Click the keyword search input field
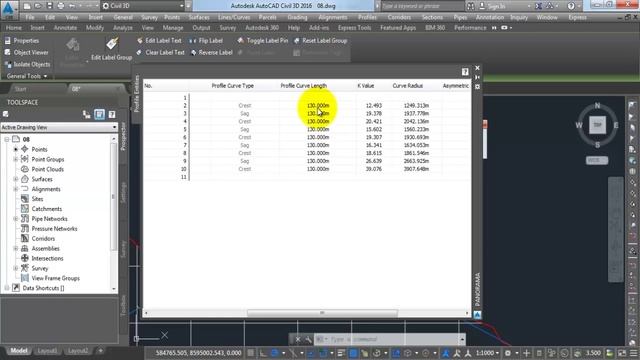Viewport: 640px width, 360px height. 422,6
